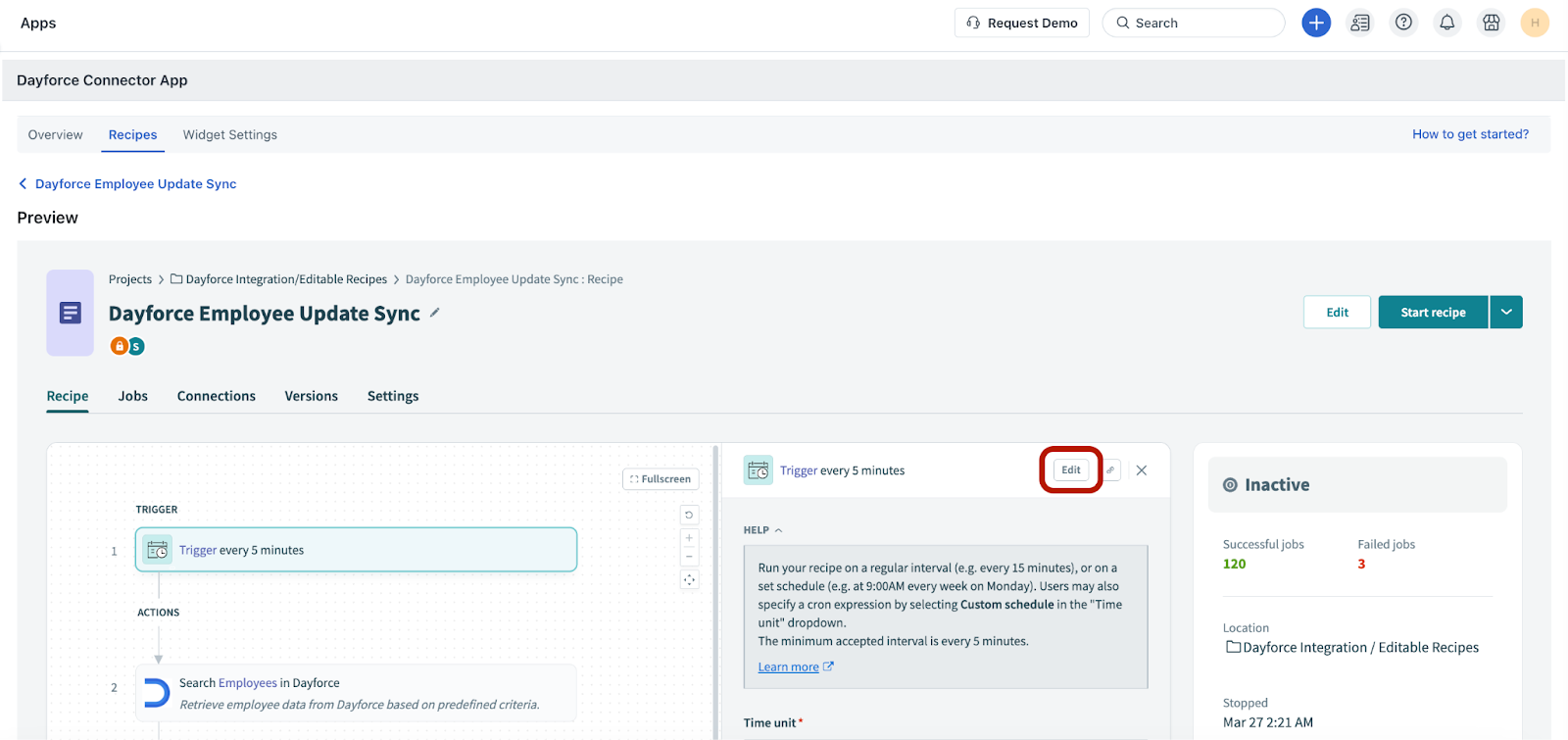Click the blue plus create icon

[x=1316, y=23]
